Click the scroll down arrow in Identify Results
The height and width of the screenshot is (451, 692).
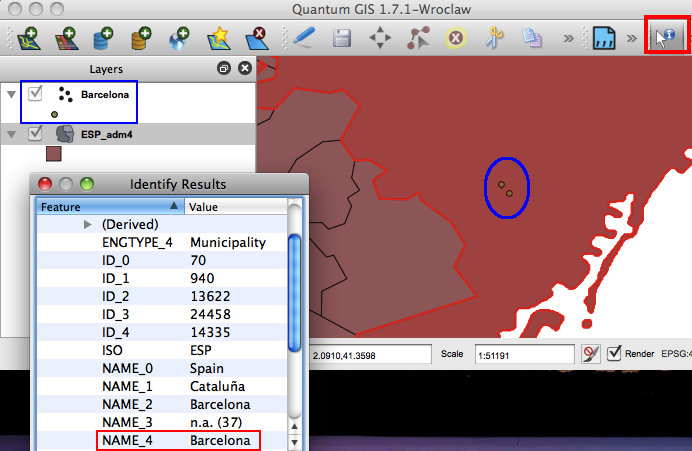coord(294,442)
